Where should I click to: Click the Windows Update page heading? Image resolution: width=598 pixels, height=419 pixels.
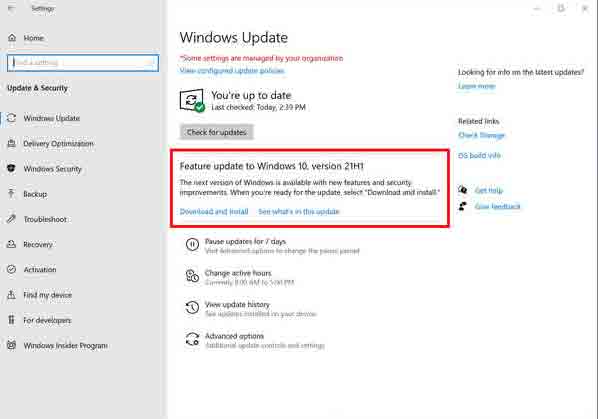click(233, 38)
